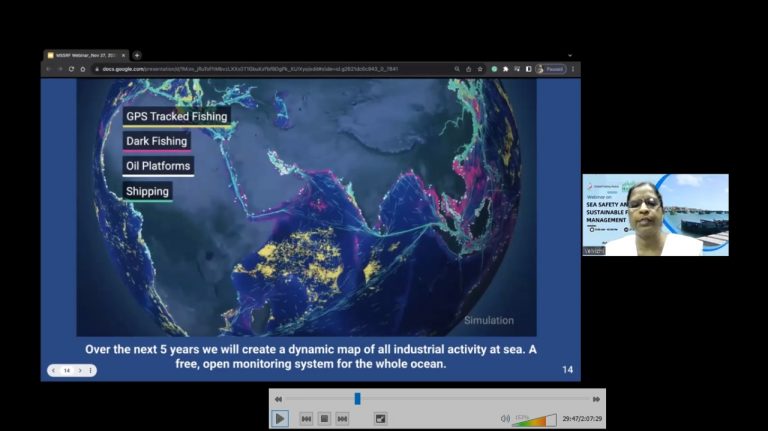This screenshot has height=431, width=768.
Task: Reload the page in the browser
Action: tap(72, 69)
